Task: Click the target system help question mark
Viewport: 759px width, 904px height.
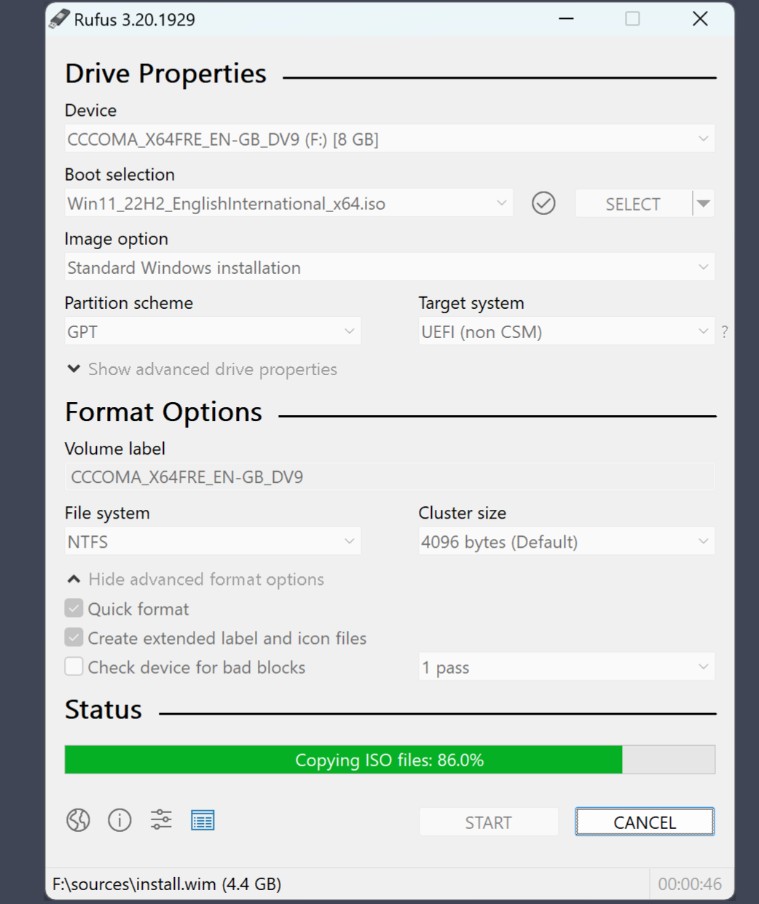Action: (x=724, y=332)
